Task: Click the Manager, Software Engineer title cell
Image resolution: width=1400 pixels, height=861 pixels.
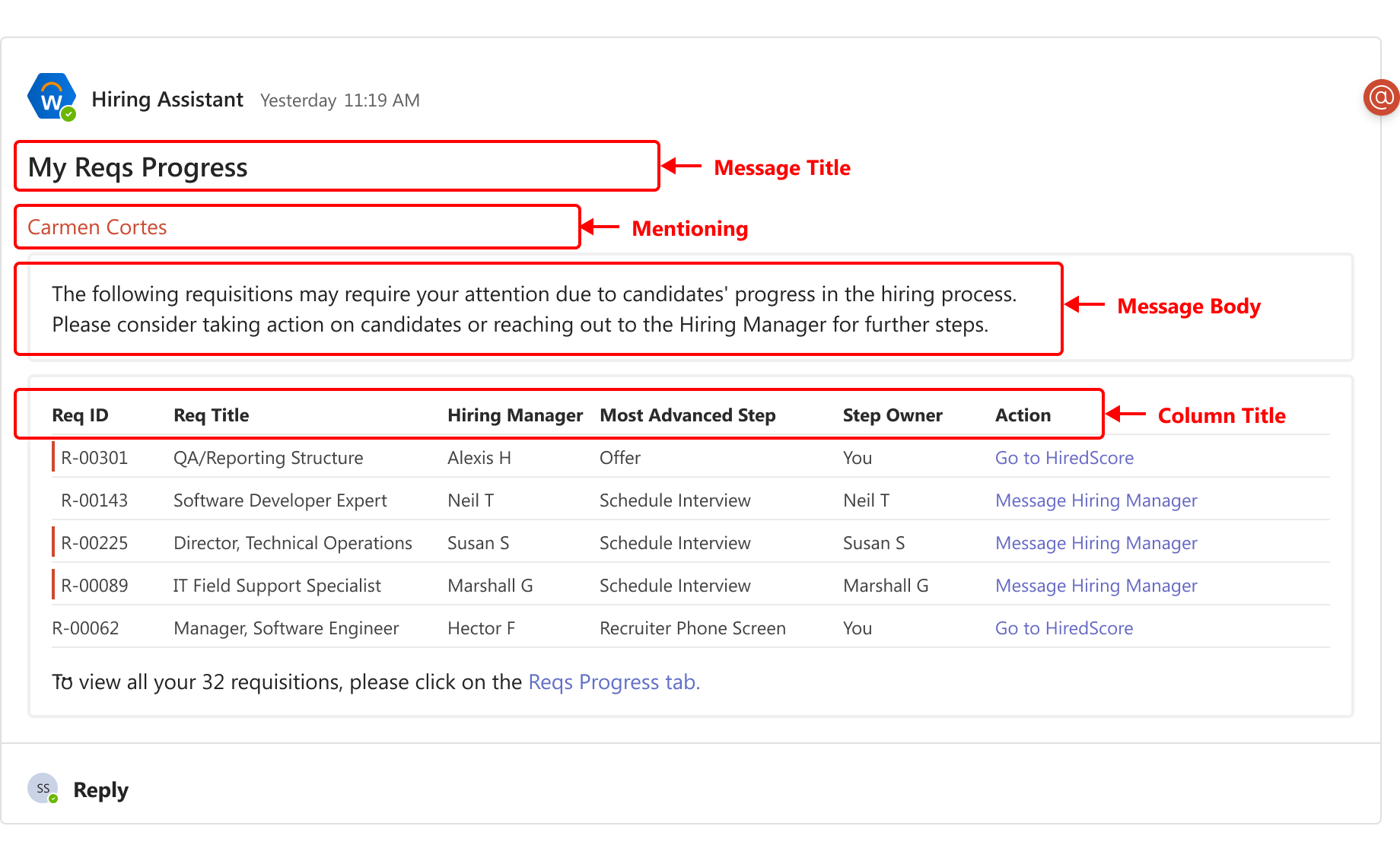Action: pos(286,628)
